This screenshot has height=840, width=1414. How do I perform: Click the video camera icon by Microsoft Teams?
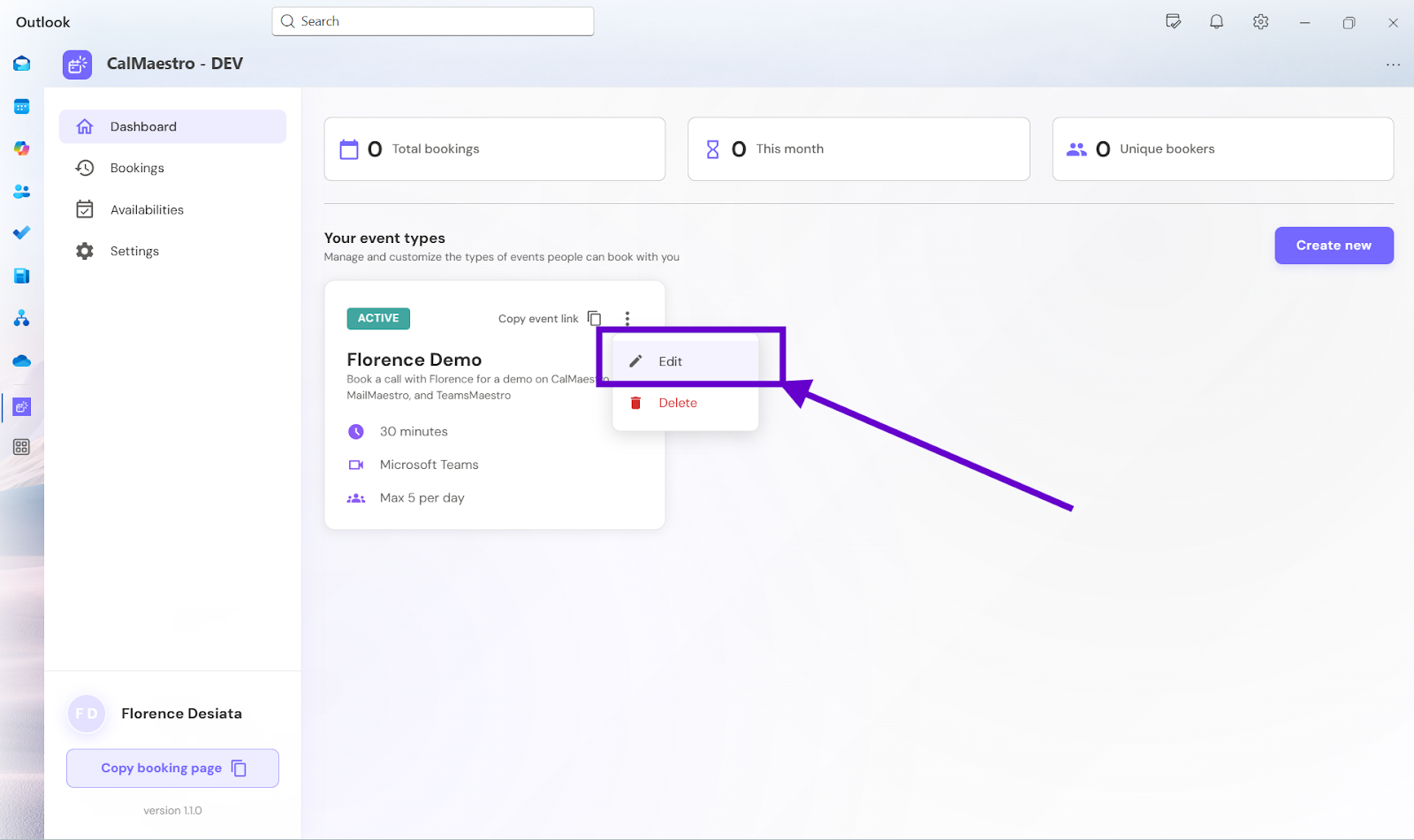356,465
